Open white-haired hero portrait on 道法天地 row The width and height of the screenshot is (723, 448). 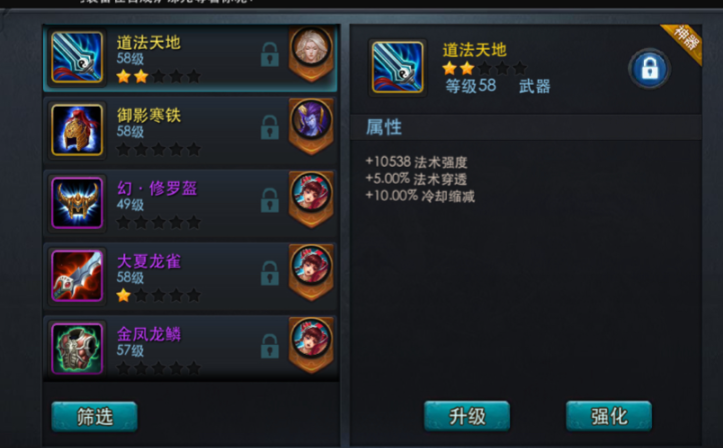coord(311,48)
